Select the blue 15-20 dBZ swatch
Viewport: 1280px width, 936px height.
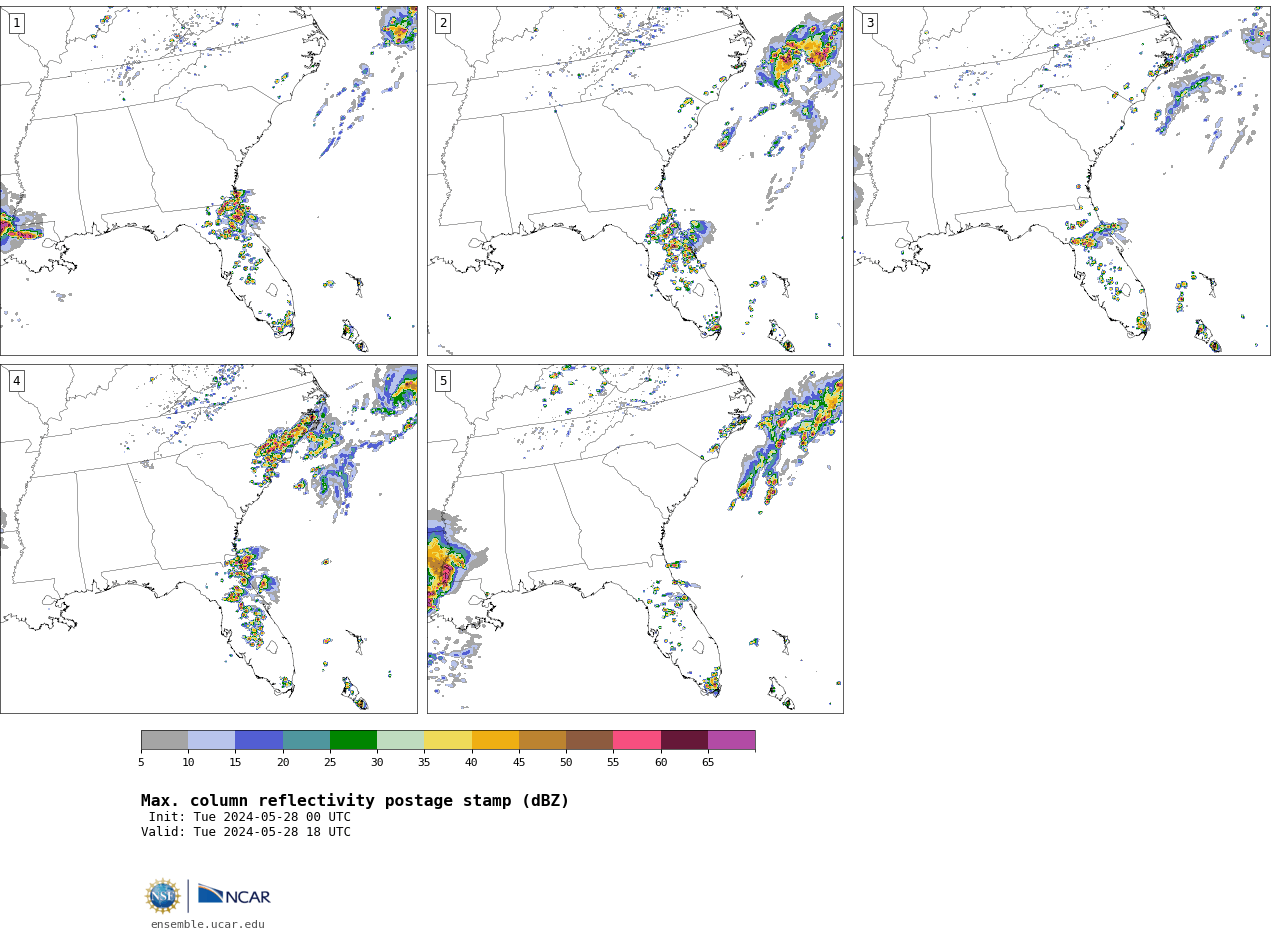click(259, 740)
